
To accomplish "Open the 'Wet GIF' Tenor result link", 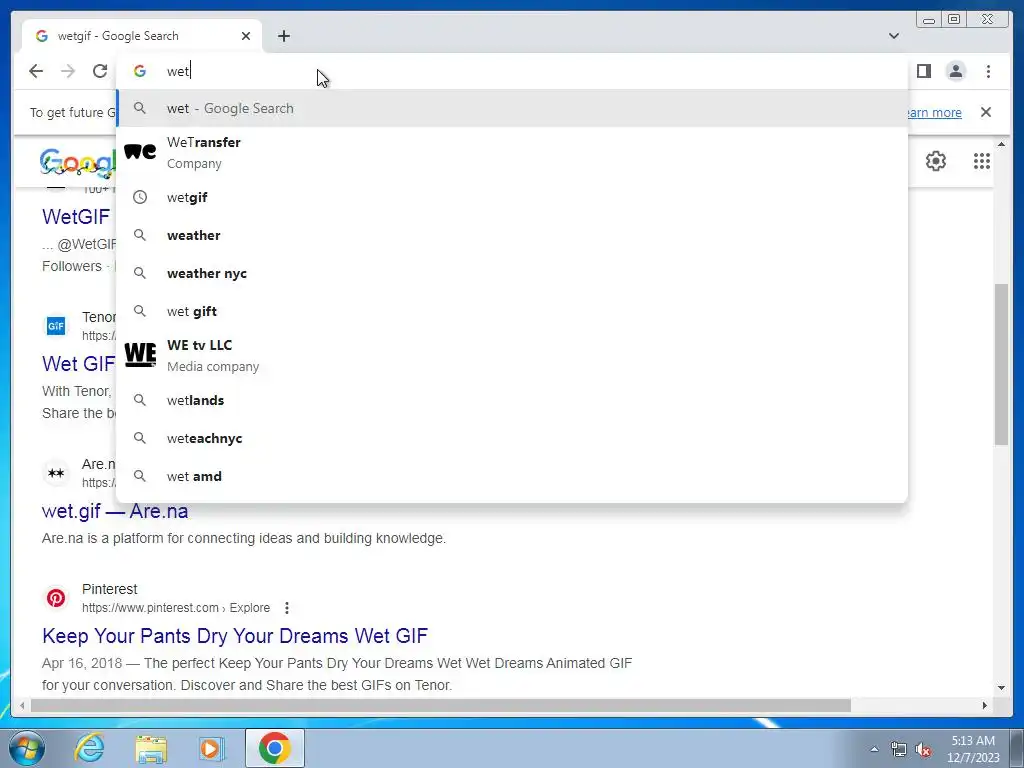I will pyautogui.click(x=78, y=364).
